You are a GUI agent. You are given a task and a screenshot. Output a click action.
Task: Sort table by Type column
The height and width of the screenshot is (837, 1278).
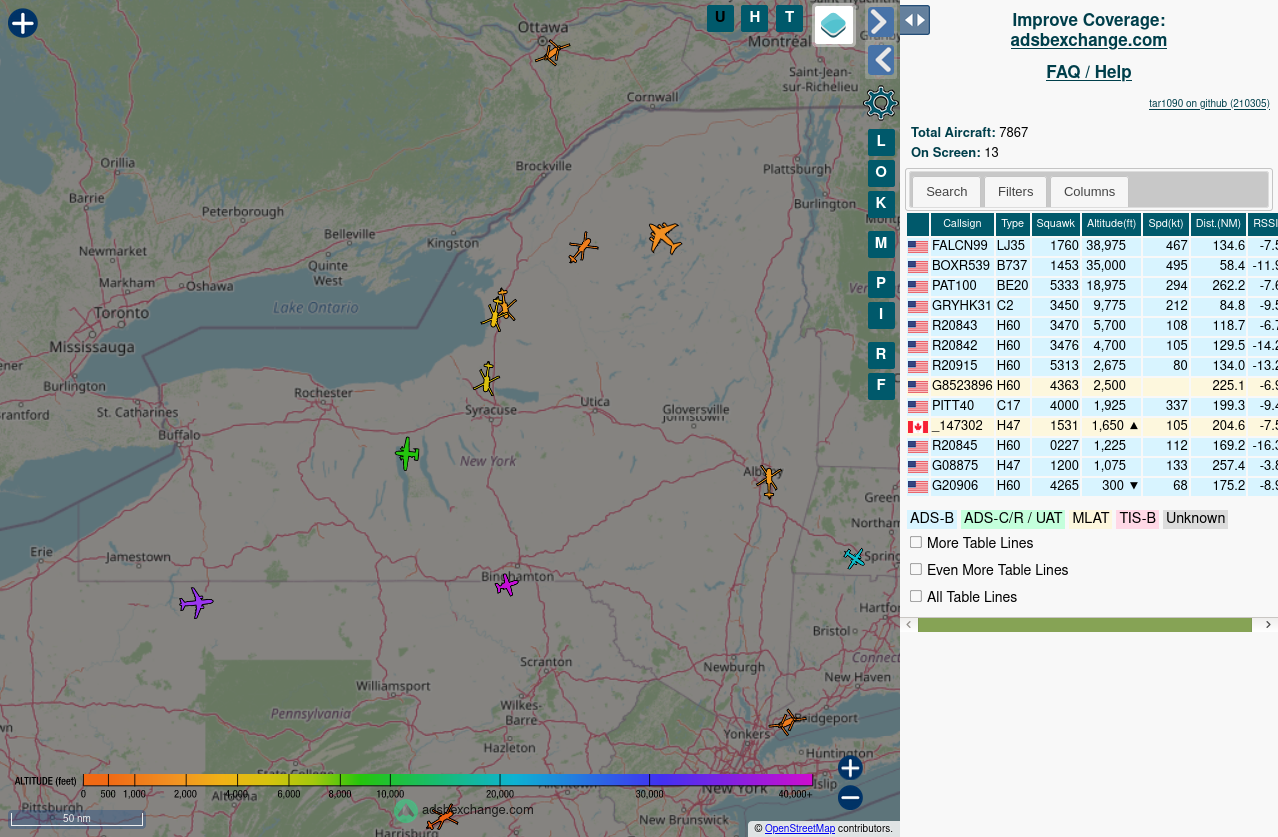pyautogui.click(x=1013, y=224)
